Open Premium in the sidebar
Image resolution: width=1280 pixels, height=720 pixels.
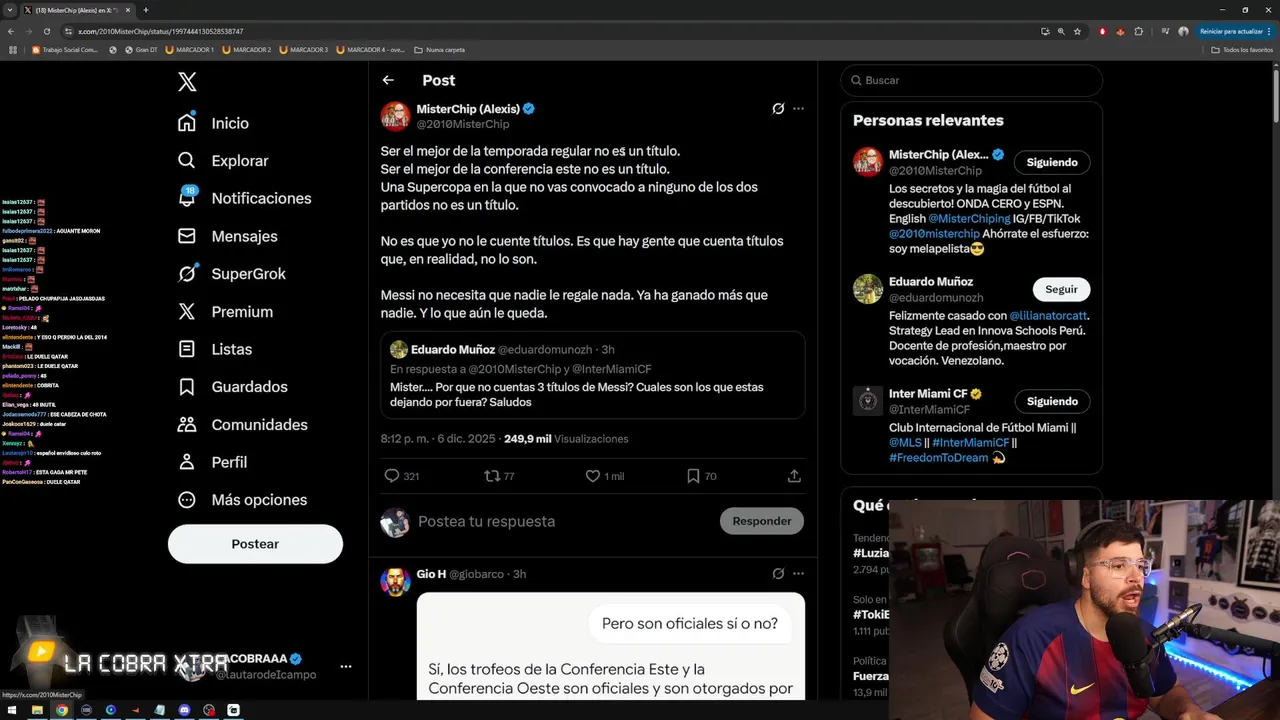click(225, 312)
